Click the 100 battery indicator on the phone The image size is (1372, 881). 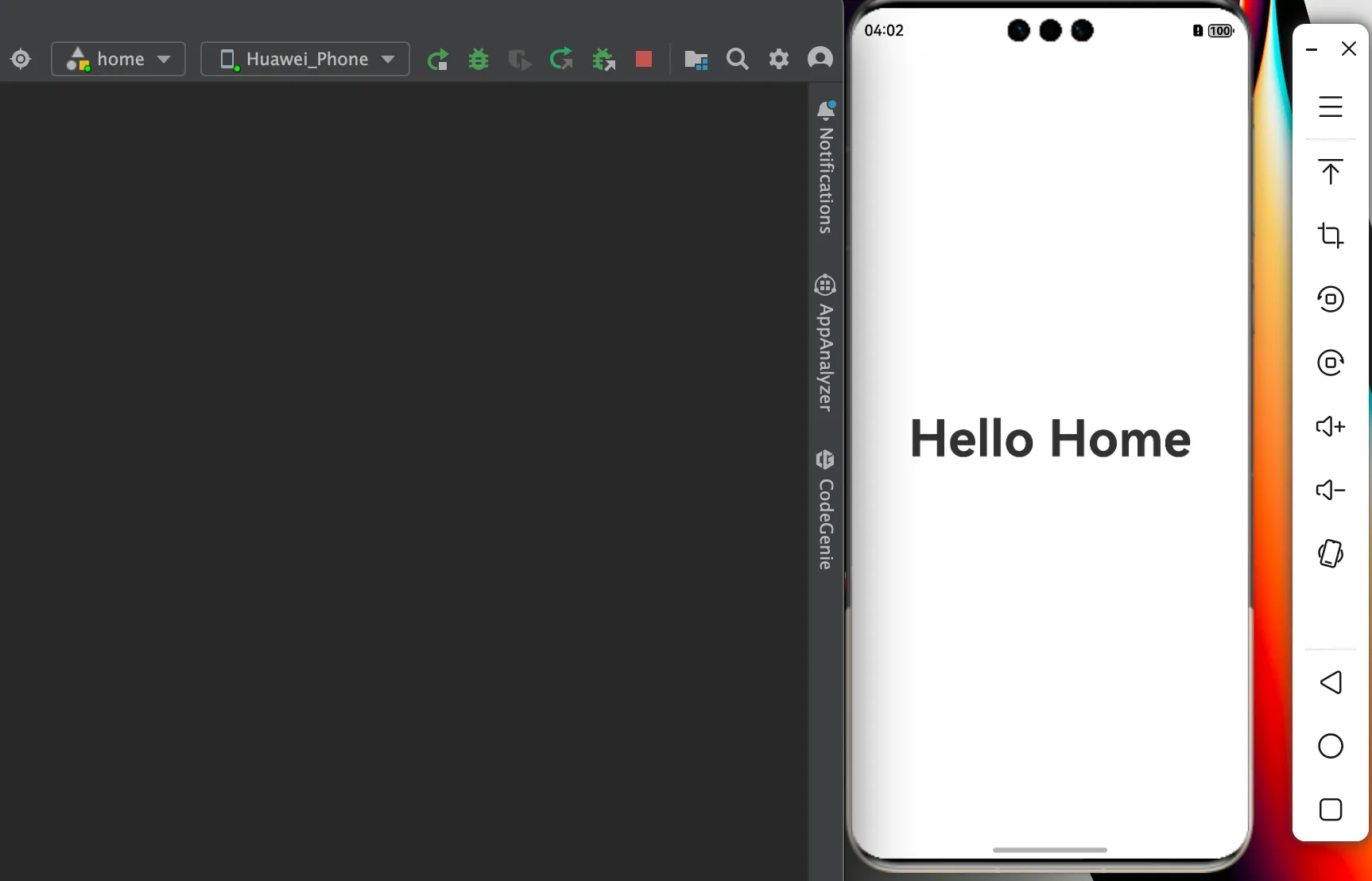click(x=1220, y=31)
